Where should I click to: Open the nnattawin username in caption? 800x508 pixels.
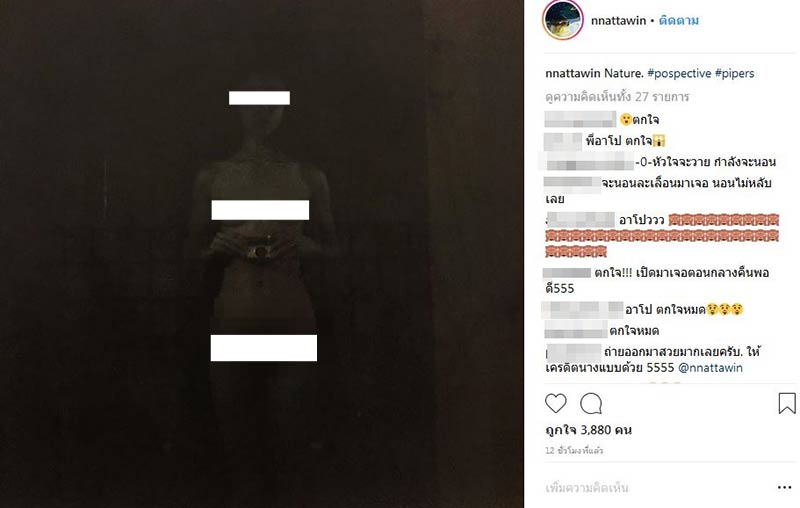coord(572,73)
